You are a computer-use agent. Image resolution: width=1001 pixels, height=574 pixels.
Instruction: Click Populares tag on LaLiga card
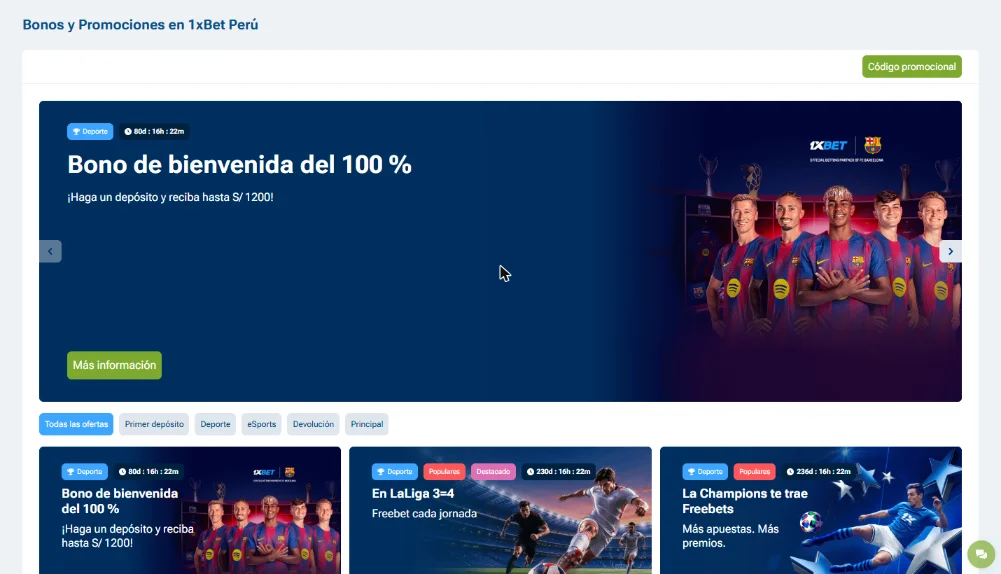click(444, 472)
